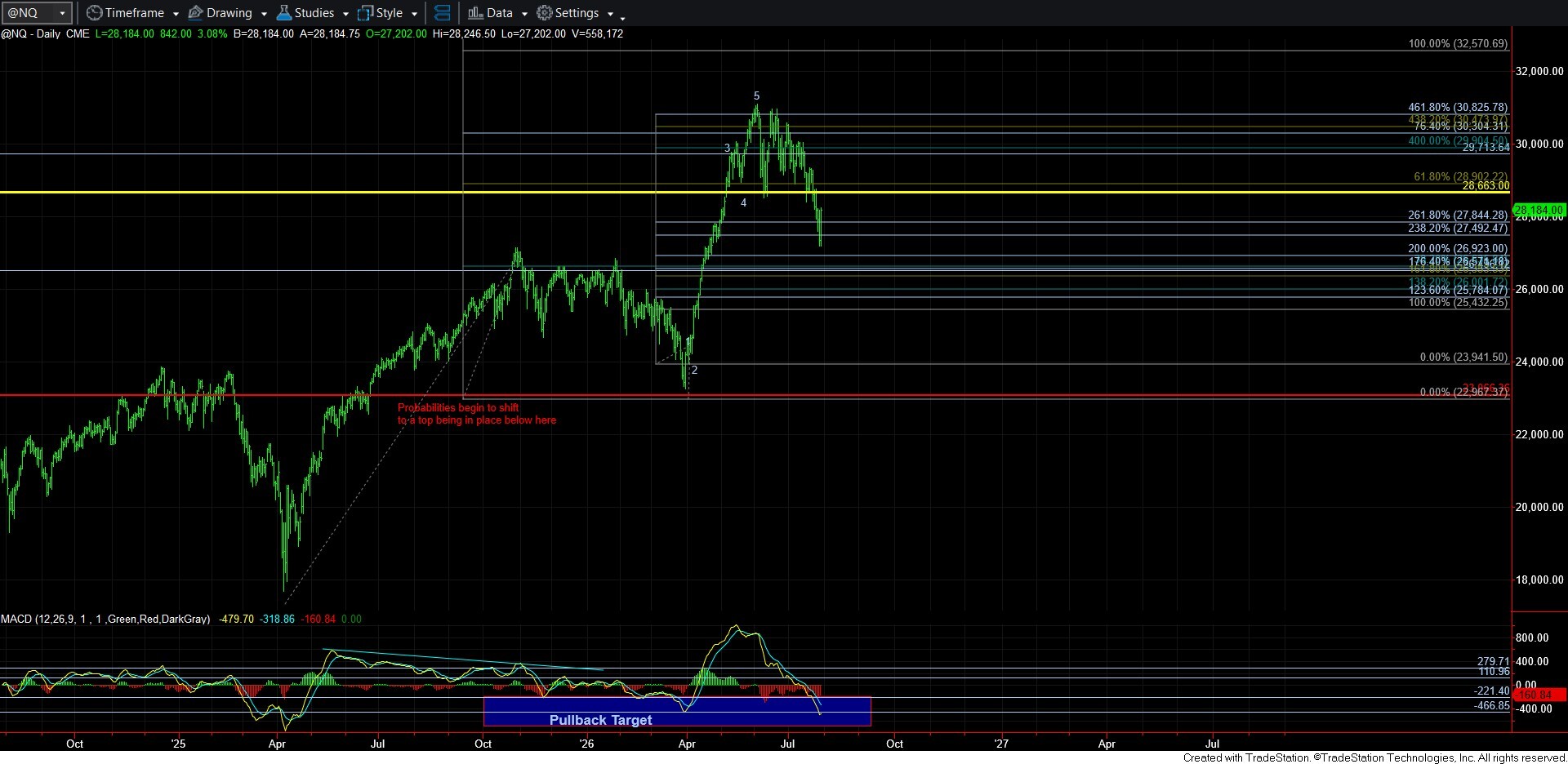Screen dimensions: 1568x764
Task: Select the '@NQ - Daily CME' chart title
Action: pos(46,34)
